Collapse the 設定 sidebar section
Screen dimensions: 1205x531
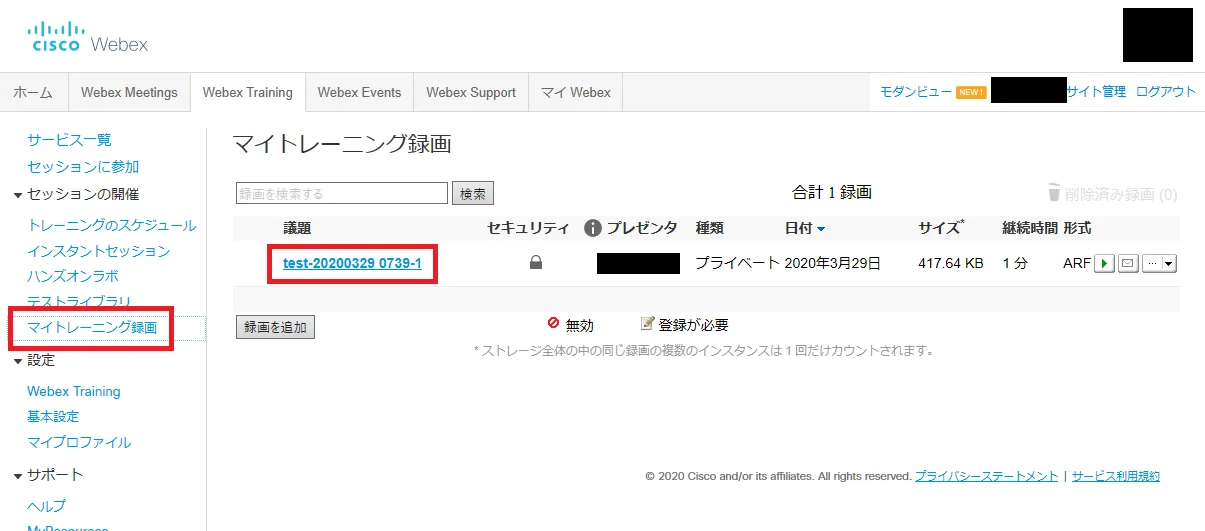click(x=18, y=361)
